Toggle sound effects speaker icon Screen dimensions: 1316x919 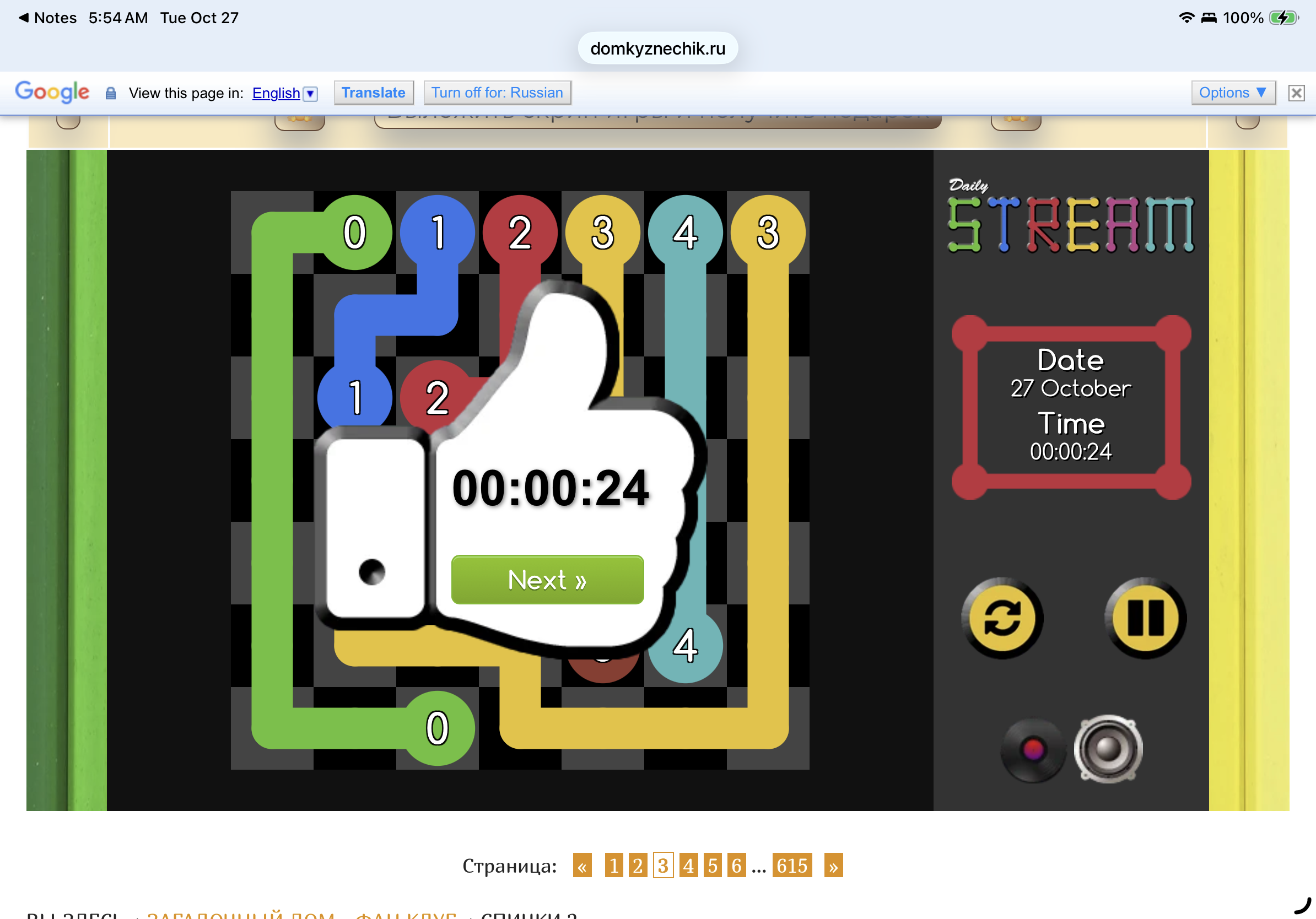[1108, 748]
